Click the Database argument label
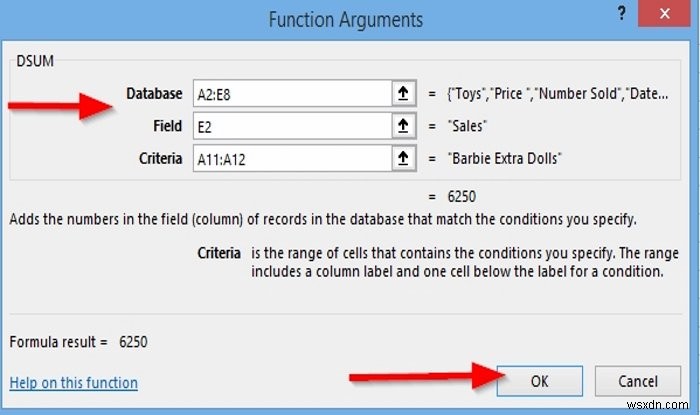 point(154,94)
